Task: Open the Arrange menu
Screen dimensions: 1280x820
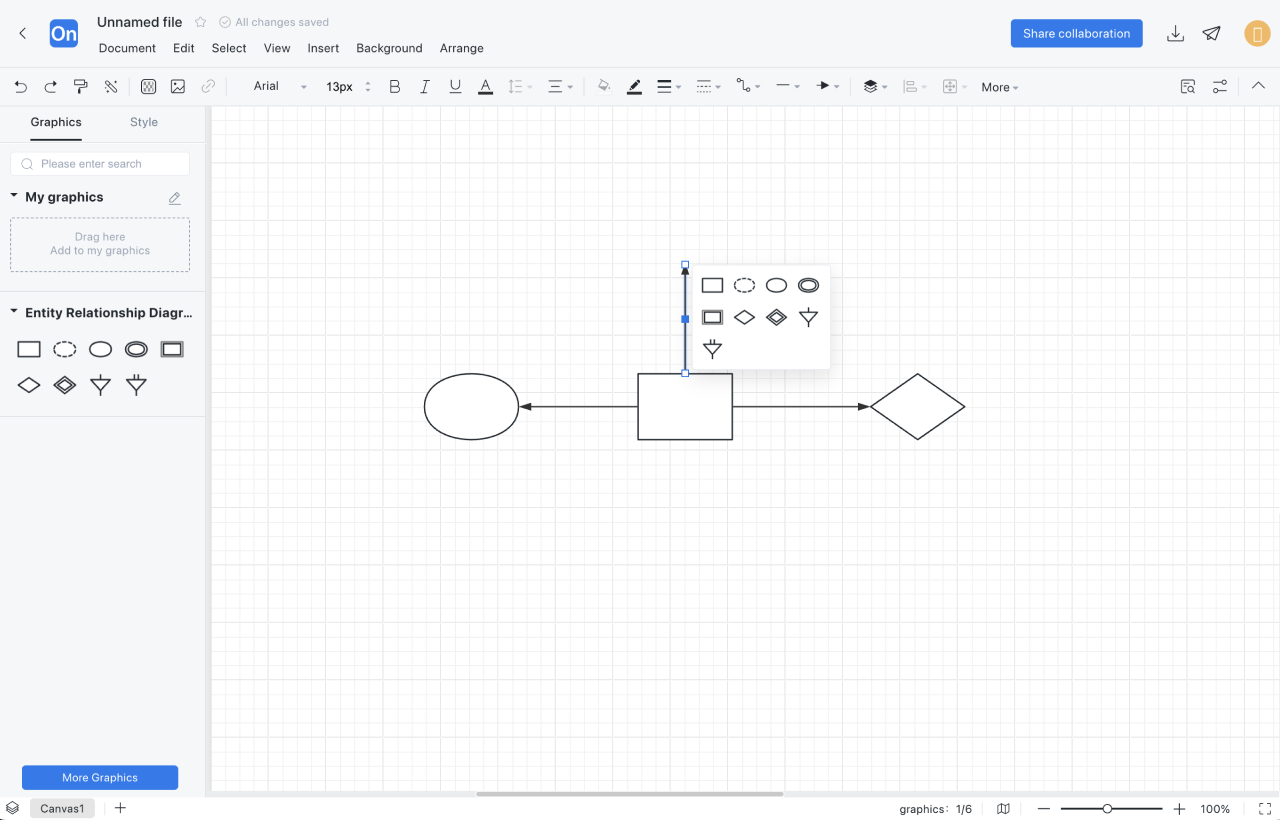Action: pyautogui.click(x=461, y=48)
